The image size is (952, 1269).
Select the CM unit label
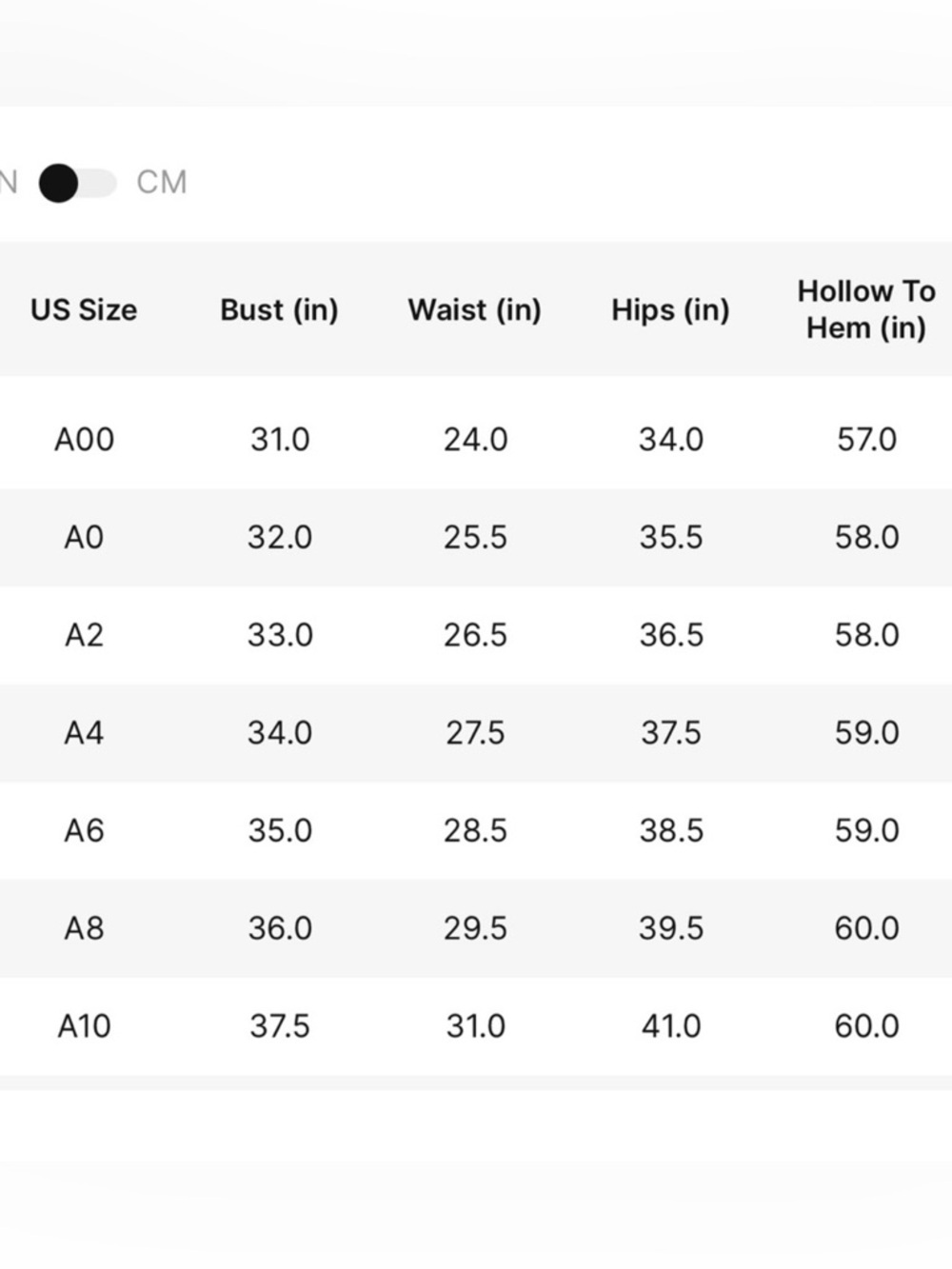coord(162,182)
